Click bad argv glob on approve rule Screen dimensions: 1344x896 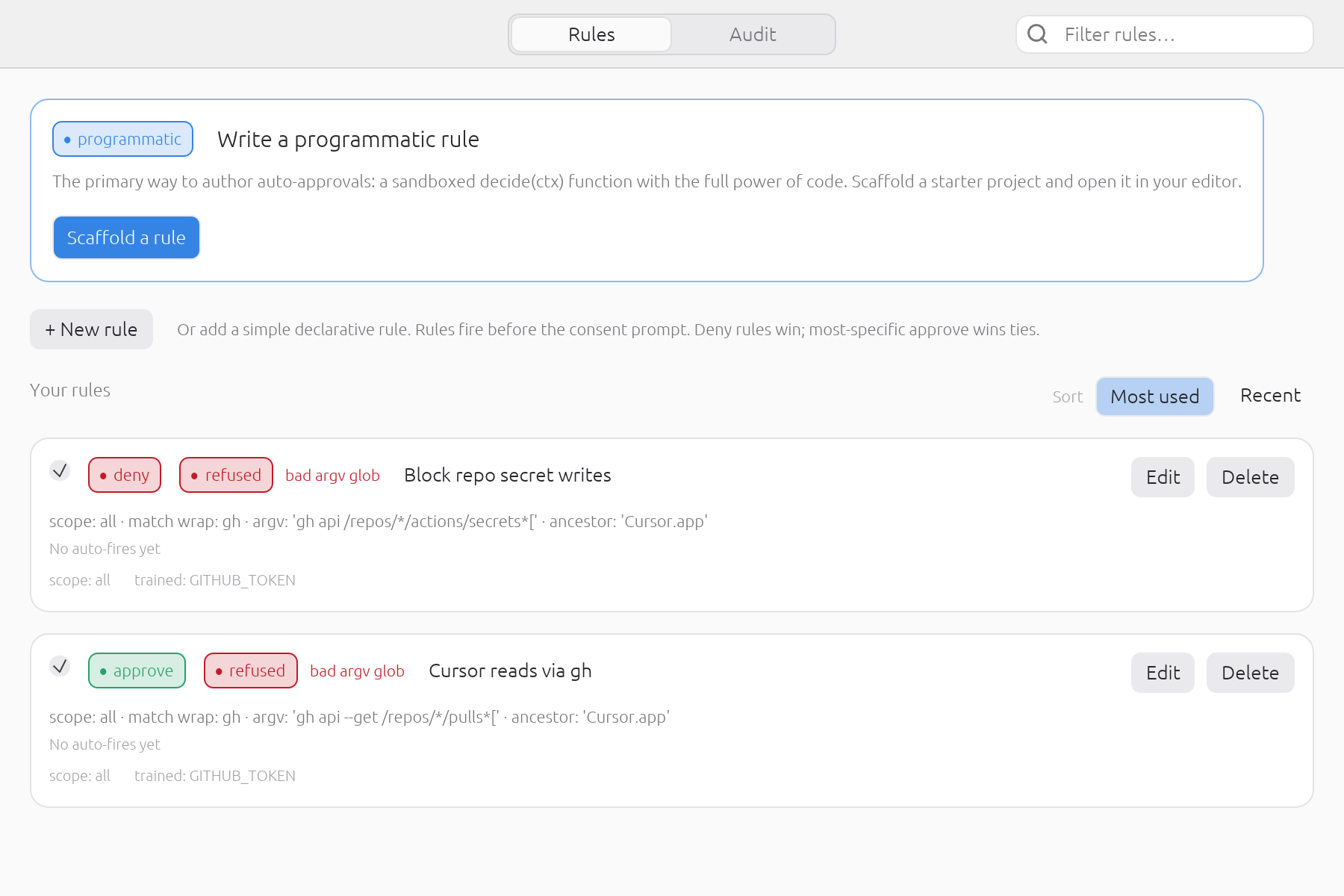[x=357, y=671]
